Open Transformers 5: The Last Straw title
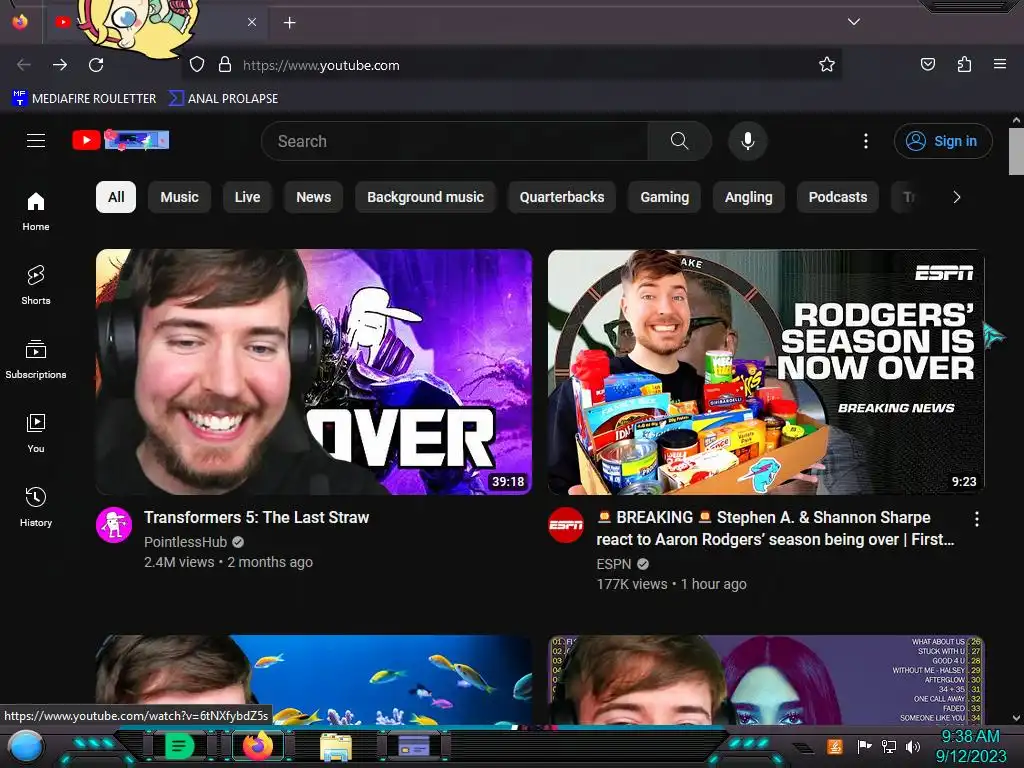 257,517
